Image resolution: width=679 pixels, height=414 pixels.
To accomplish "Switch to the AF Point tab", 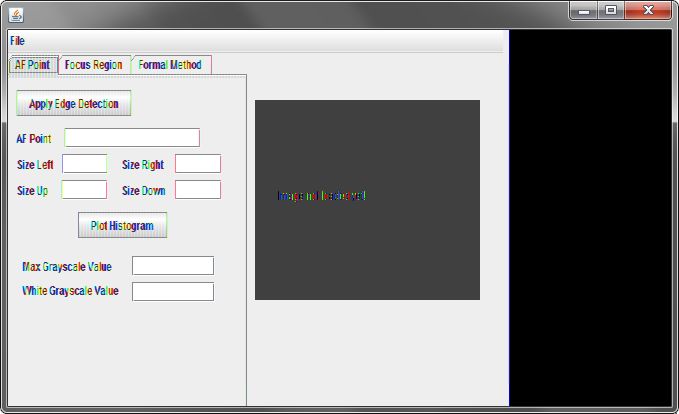I will tap(33, 65).
